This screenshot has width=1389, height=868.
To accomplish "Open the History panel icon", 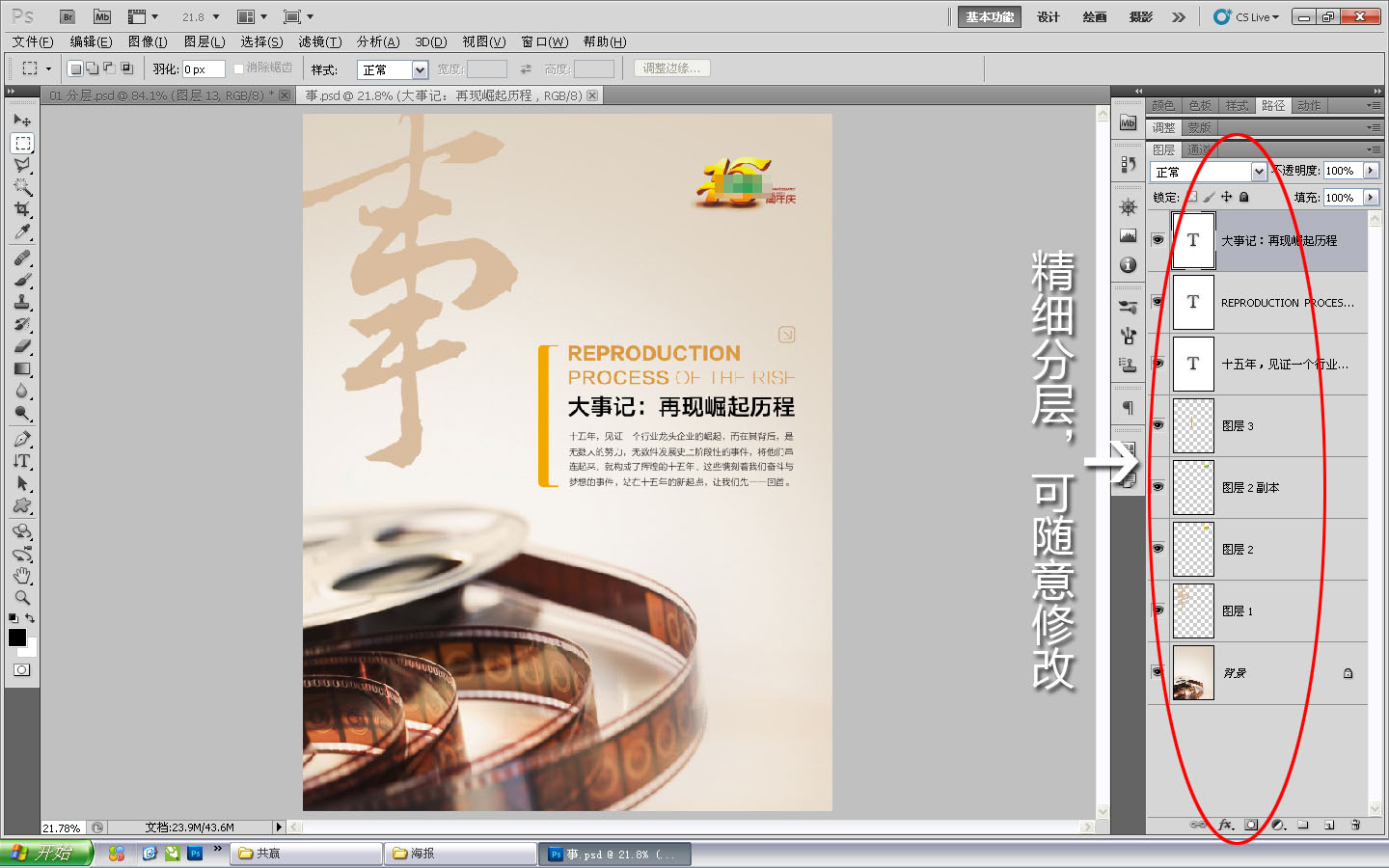I will [1129, 164].
